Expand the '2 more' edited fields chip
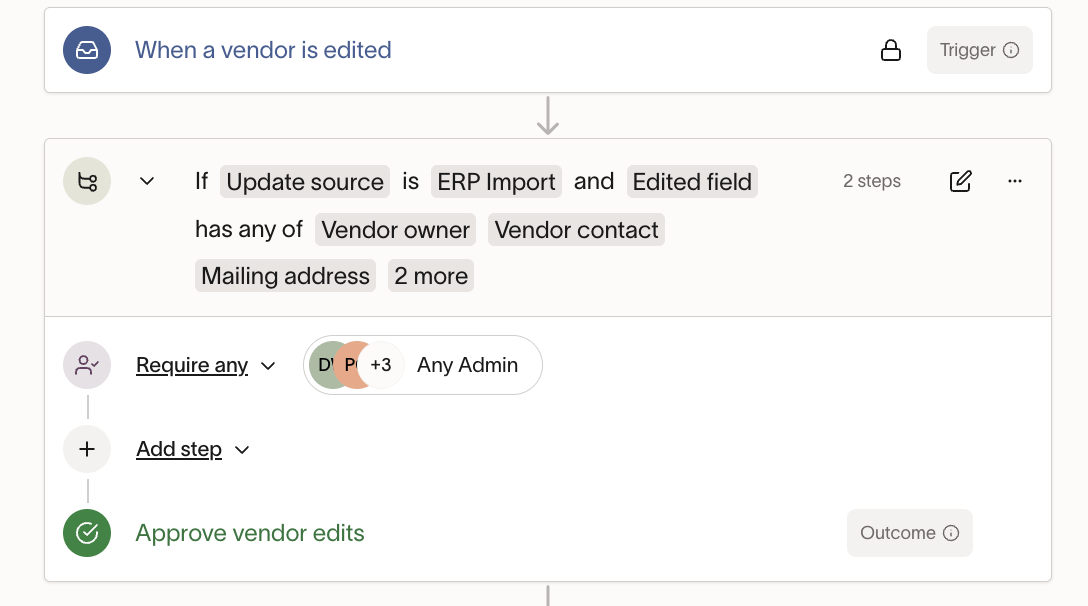This screenshot has width=1088, height=606. pos(431,276)
